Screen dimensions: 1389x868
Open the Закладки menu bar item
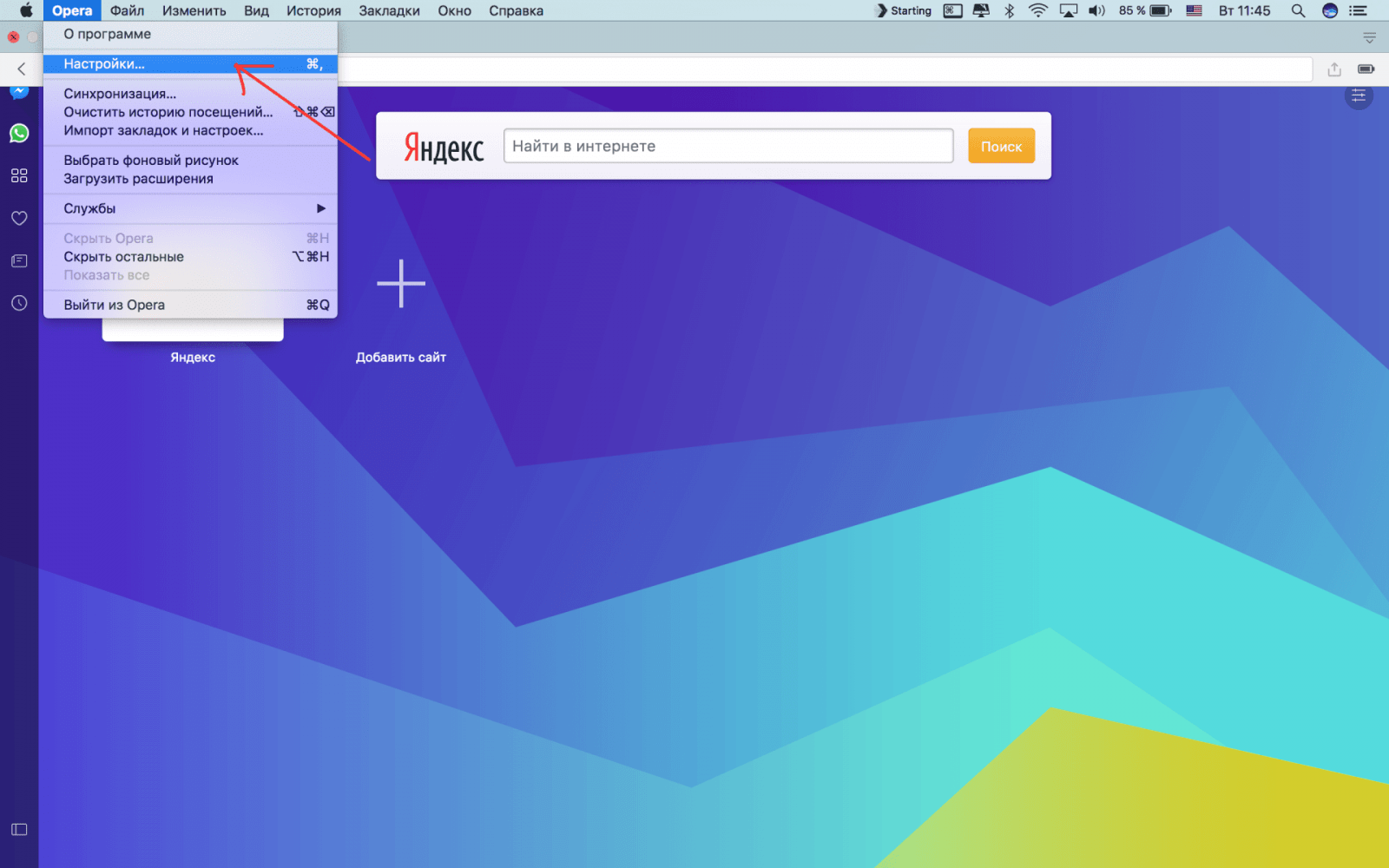pos(389,10)
